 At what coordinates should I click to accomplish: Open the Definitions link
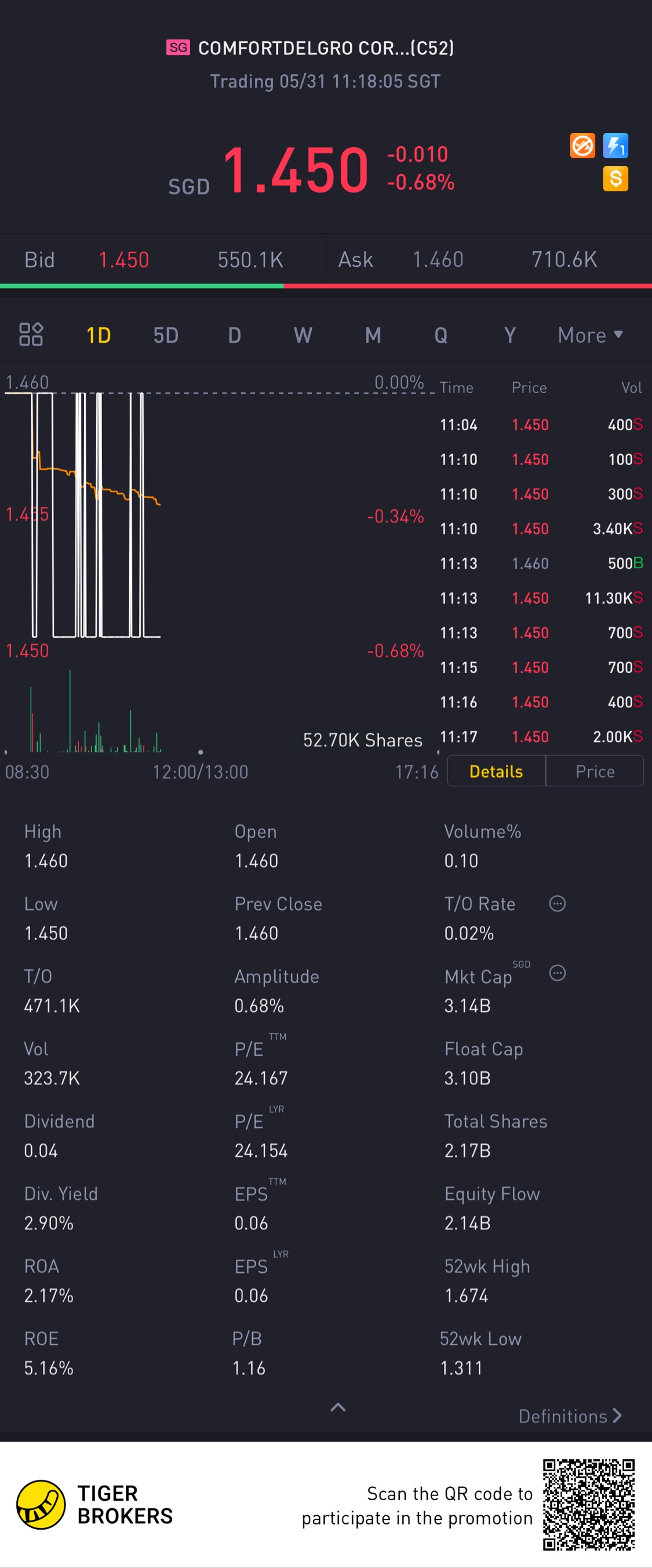570,1417
